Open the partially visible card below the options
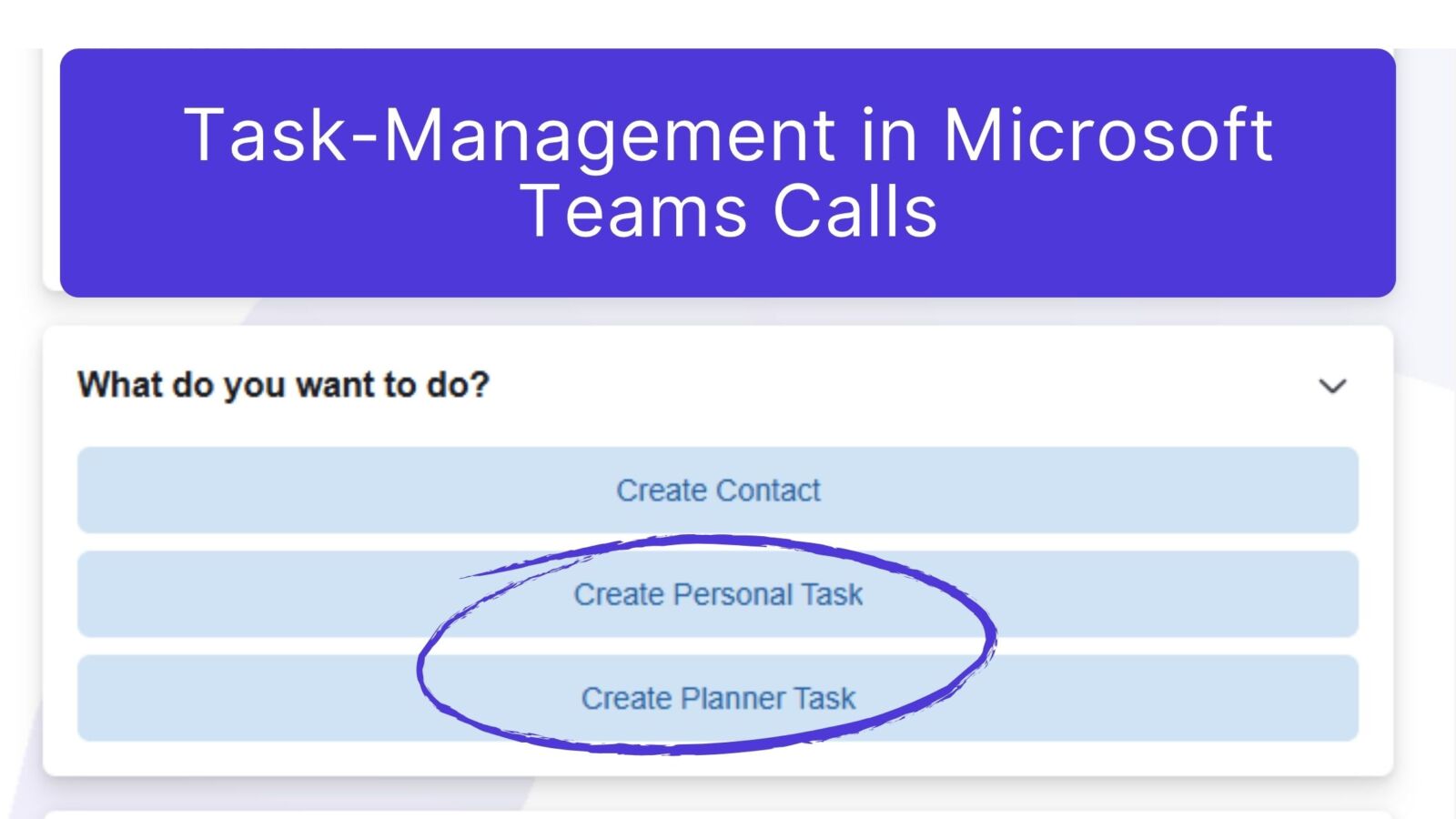The image size is (1456, 819). pyautogui.click(x=728, y=813)
